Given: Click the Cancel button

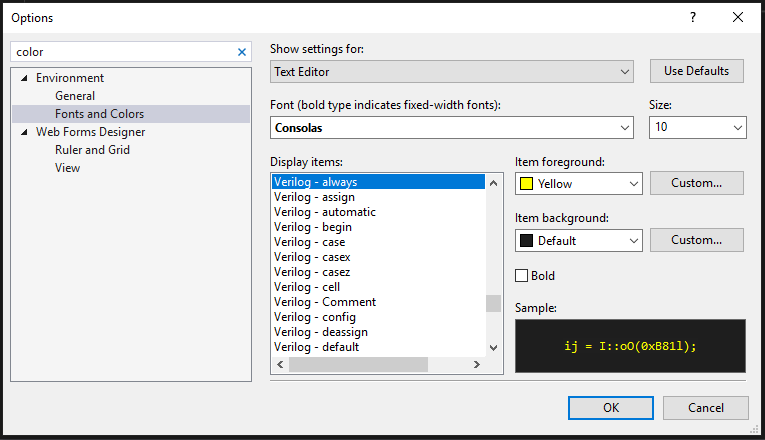Looking at the screenshot, I should coord(705,408).
